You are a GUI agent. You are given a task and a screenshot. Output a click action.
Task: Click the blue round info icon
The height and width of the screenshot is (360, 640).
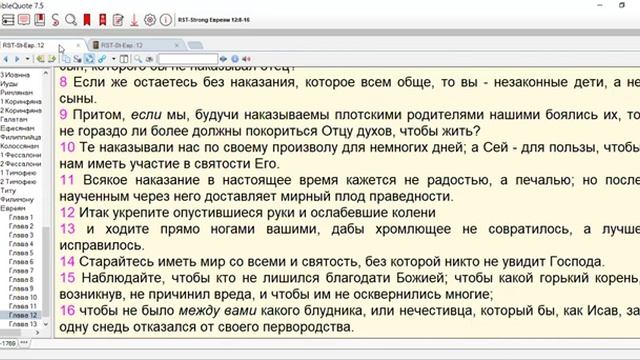(x=235, y=59)
